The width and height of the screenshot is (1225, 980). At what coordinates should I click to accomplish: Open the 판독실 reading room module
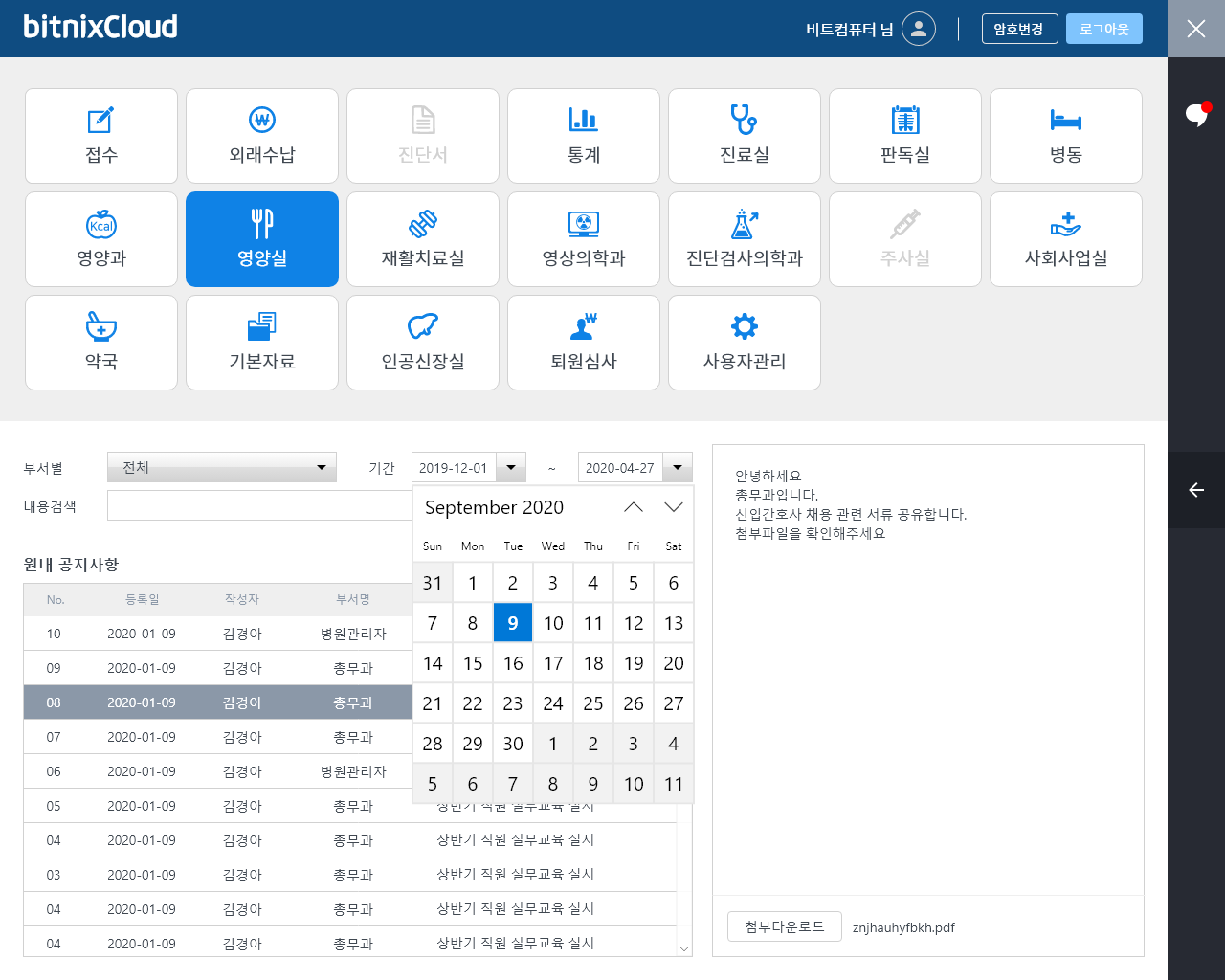coord(905,136)
